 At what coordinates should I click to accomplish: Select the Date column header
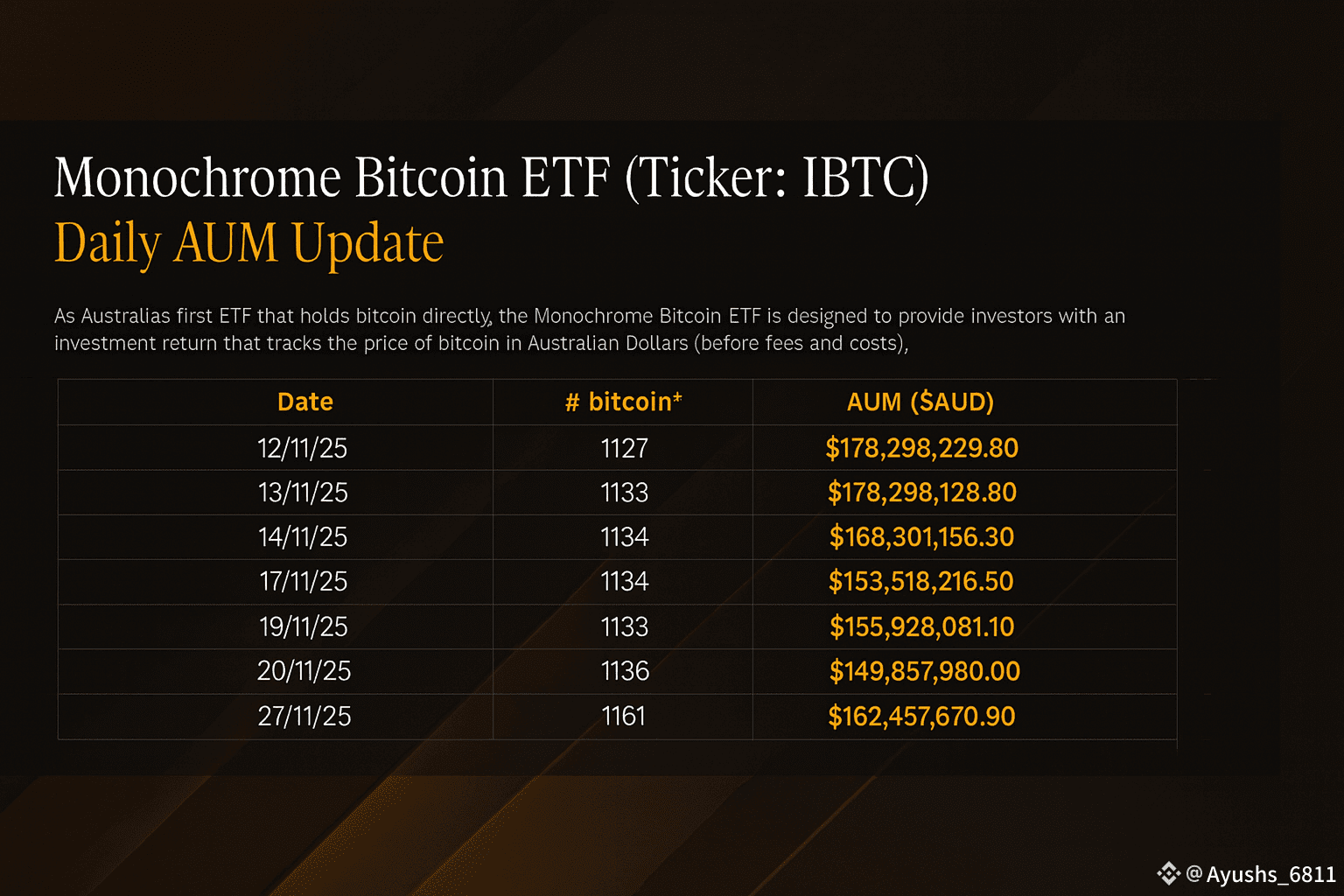[305, 402]
